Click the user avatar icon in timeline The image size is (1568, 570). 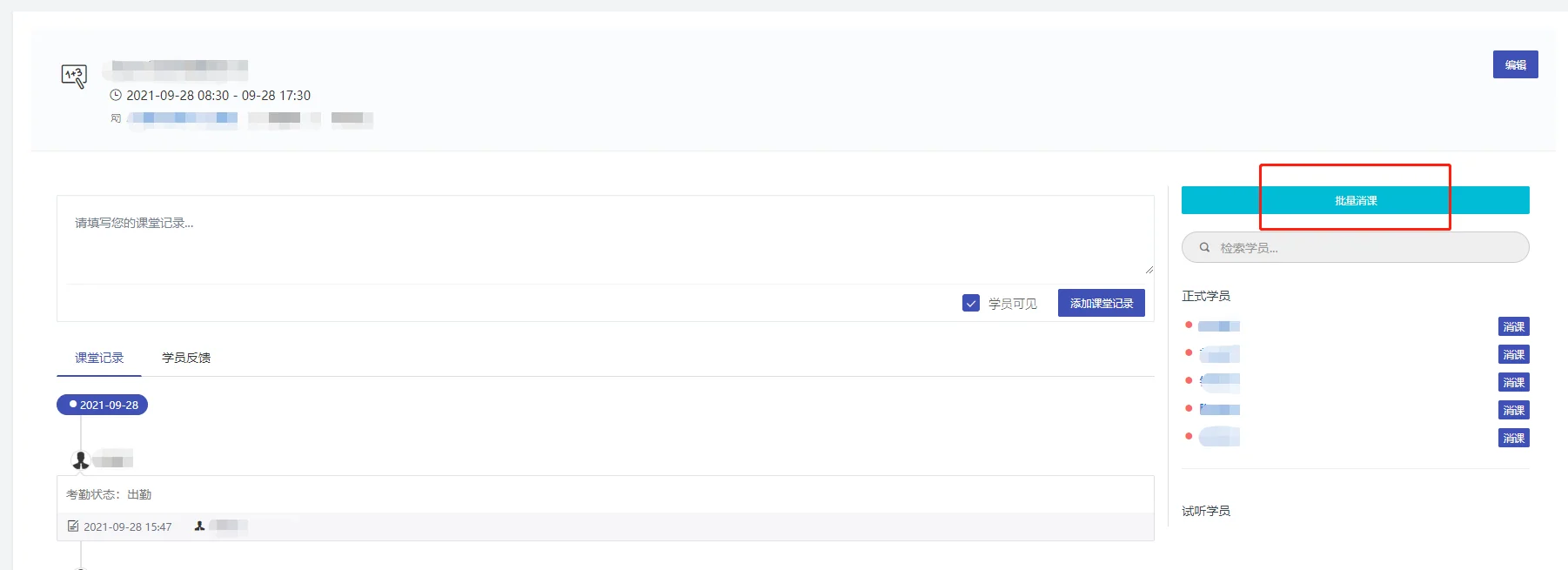click(x=81, y=459)
